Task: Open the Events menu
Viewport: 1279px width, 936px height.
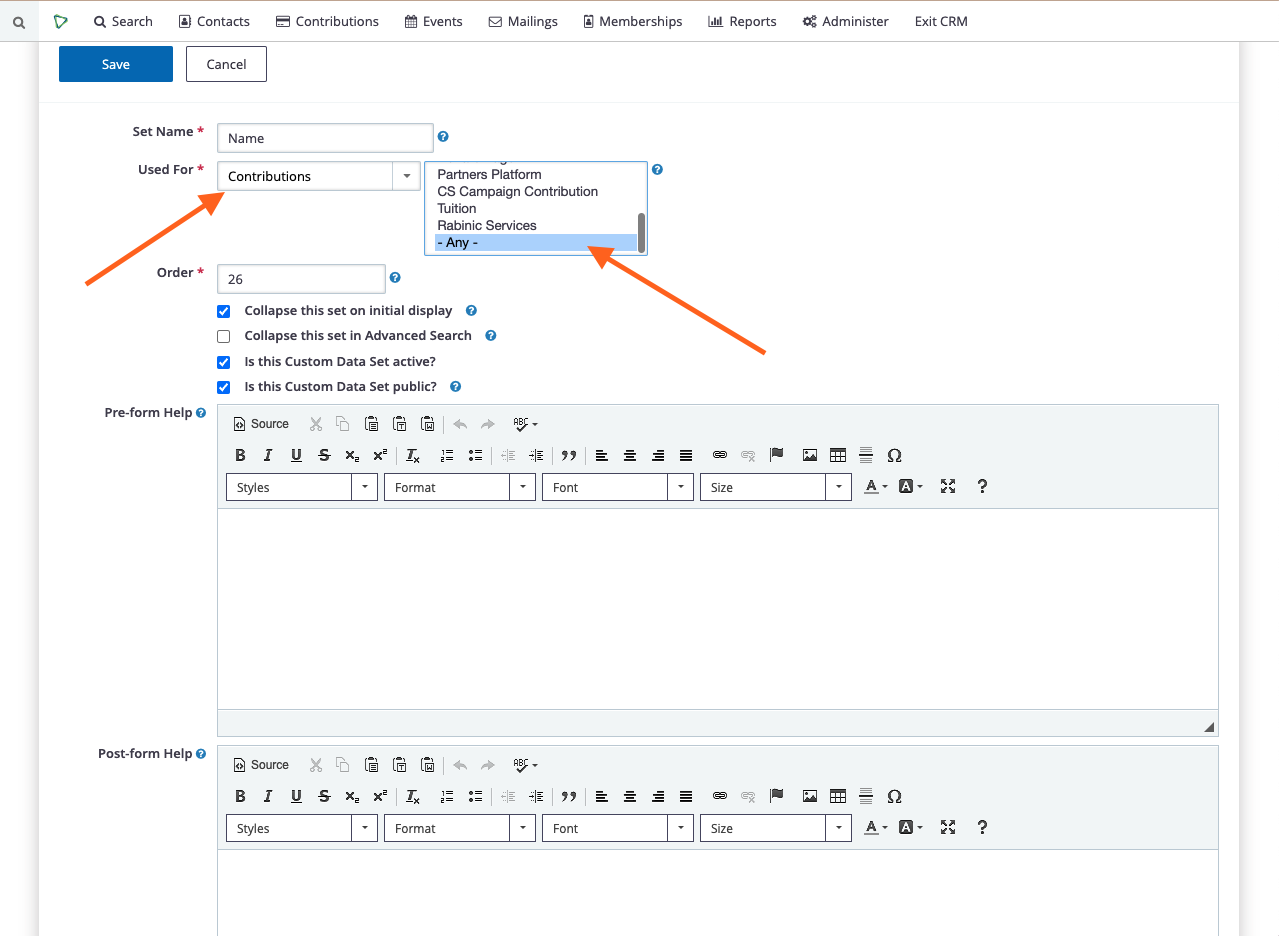Action: [434, 21]
